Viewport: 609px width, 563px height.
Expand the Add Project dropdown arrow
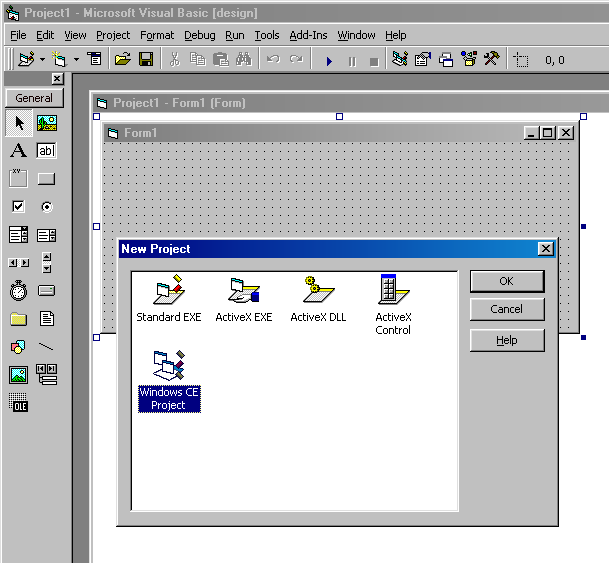pos(42,60)
